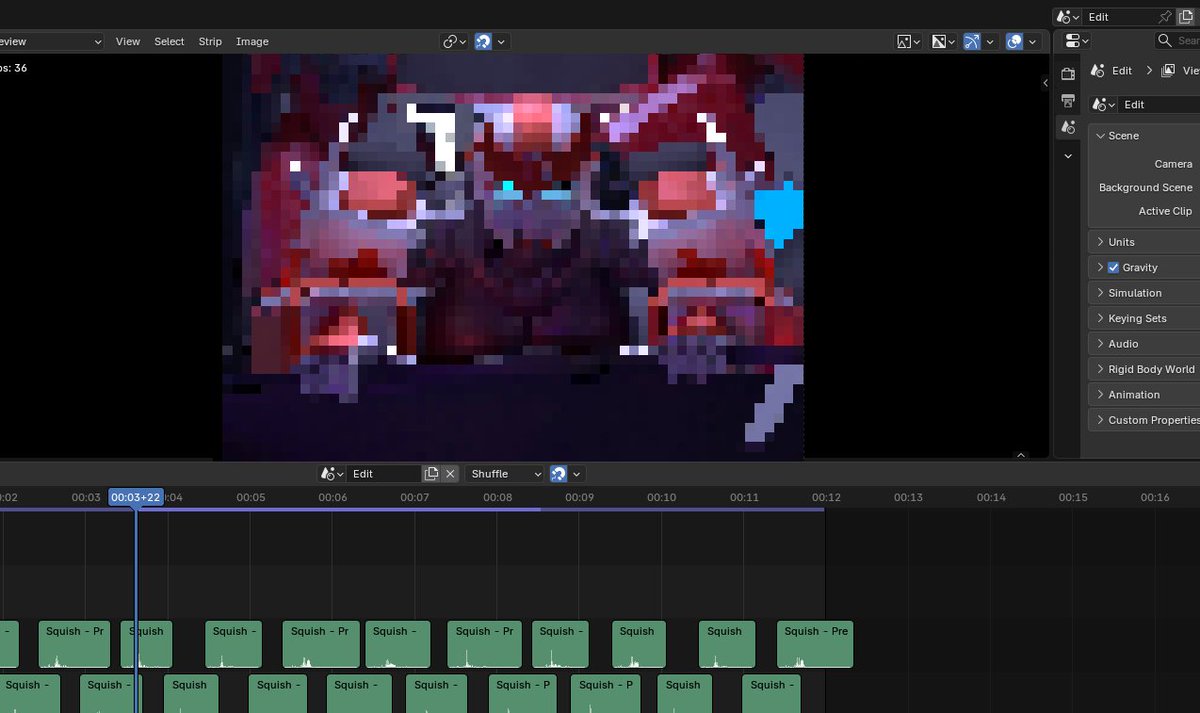The height and width of the screenshot is (713, 1200).
Task: Toggle gizmos in the preview
Action: (x=972, y=42)
